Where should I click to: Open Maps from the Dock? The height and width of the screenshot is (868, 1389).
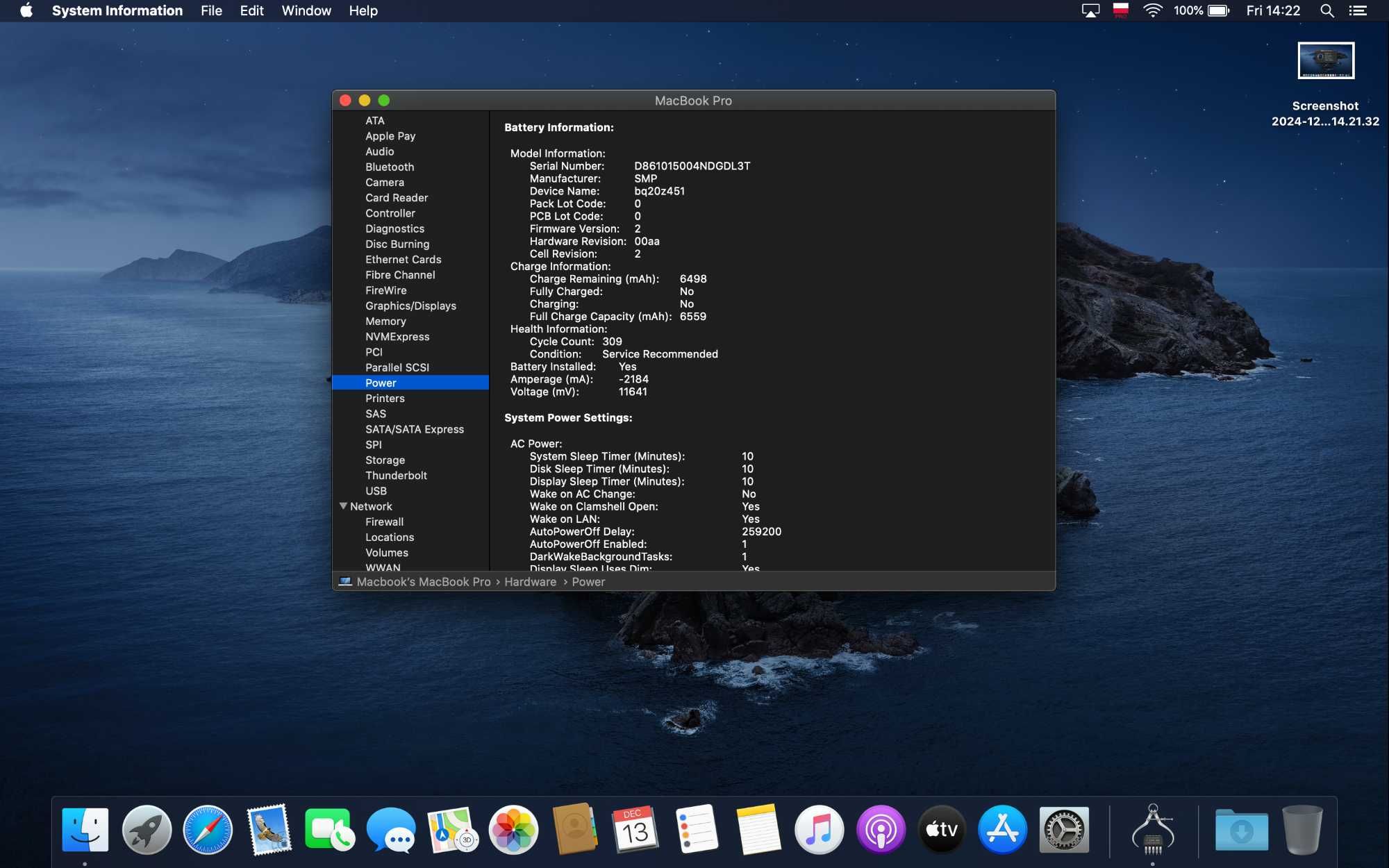pyautogui.click(x=453, y=830)
